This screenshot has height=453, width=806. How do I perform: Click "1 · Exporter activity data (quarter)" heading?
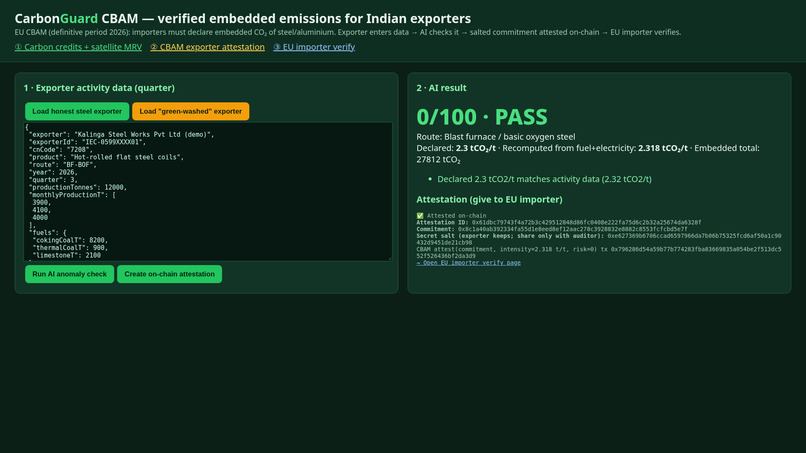(99, 88)
